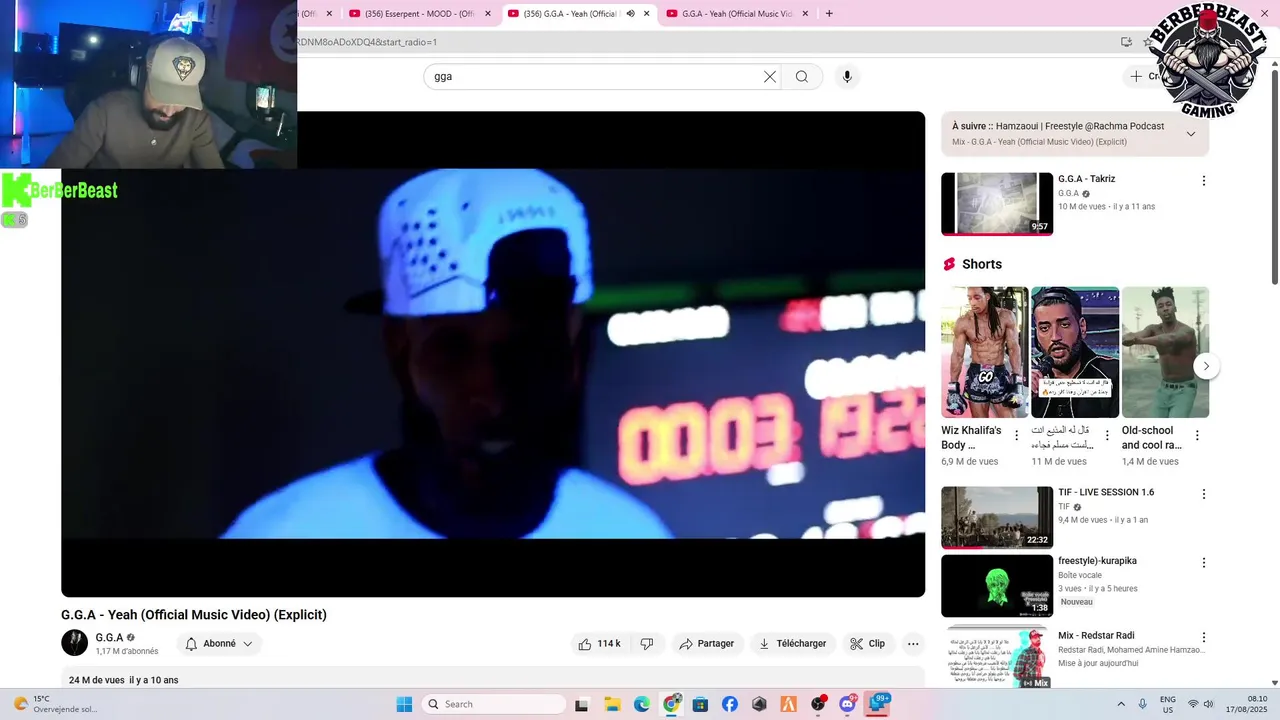Screen dimensions: 1280x720
Task: Open Wiz Khalifa's Body short thumbnail
Action: (984, 352)
